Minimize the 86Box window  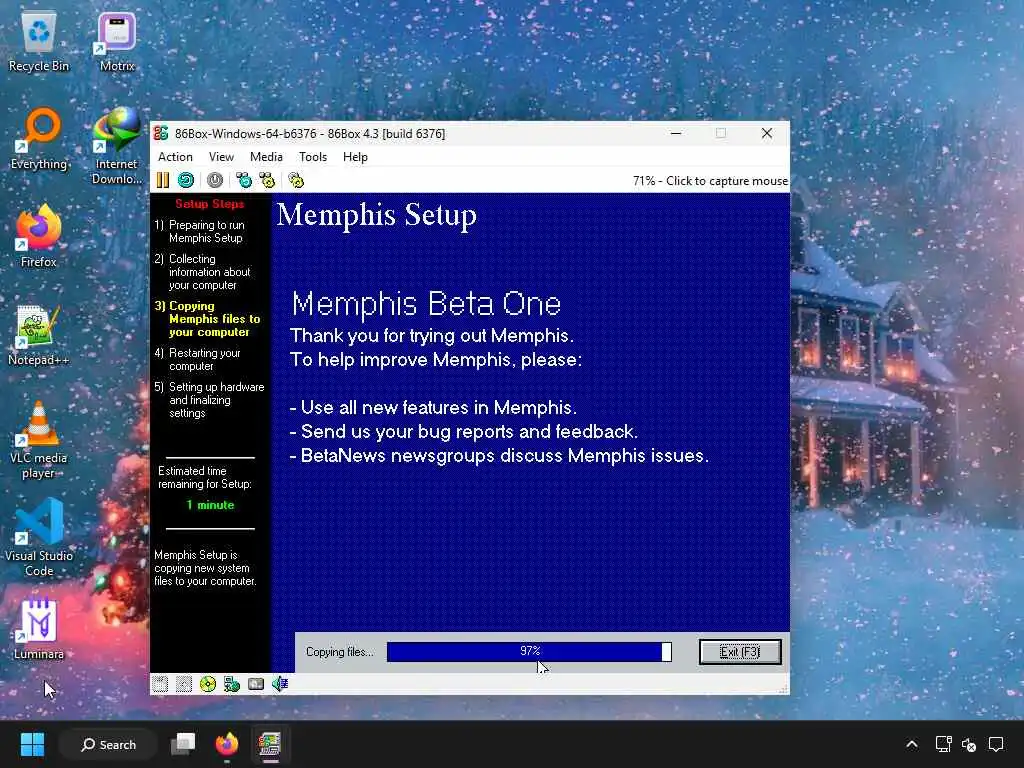click(x=677, y=133)
